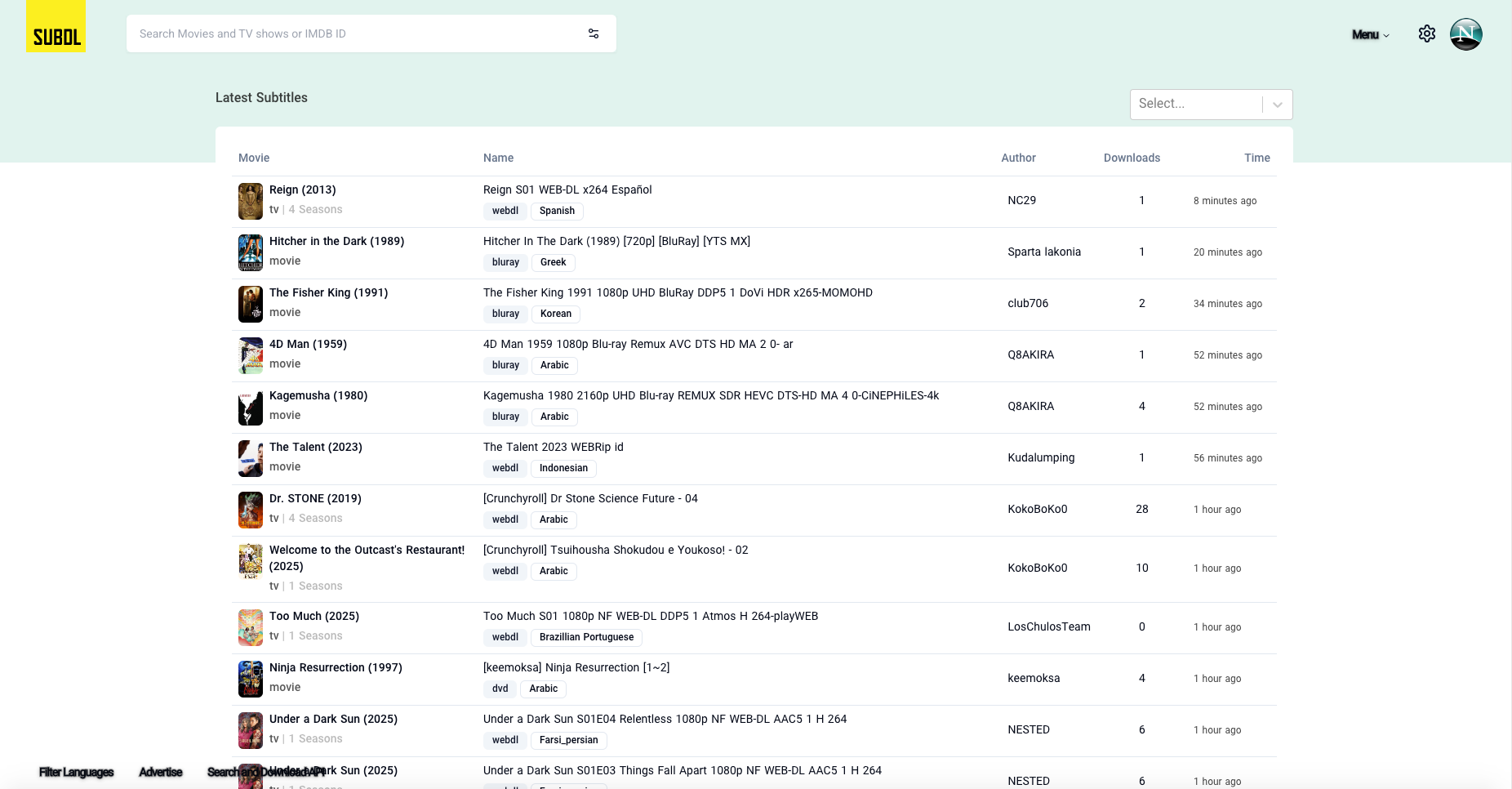The image size is (1512, 789).
Task: Open Too Much (2025) title link
Action: (314, 616)
